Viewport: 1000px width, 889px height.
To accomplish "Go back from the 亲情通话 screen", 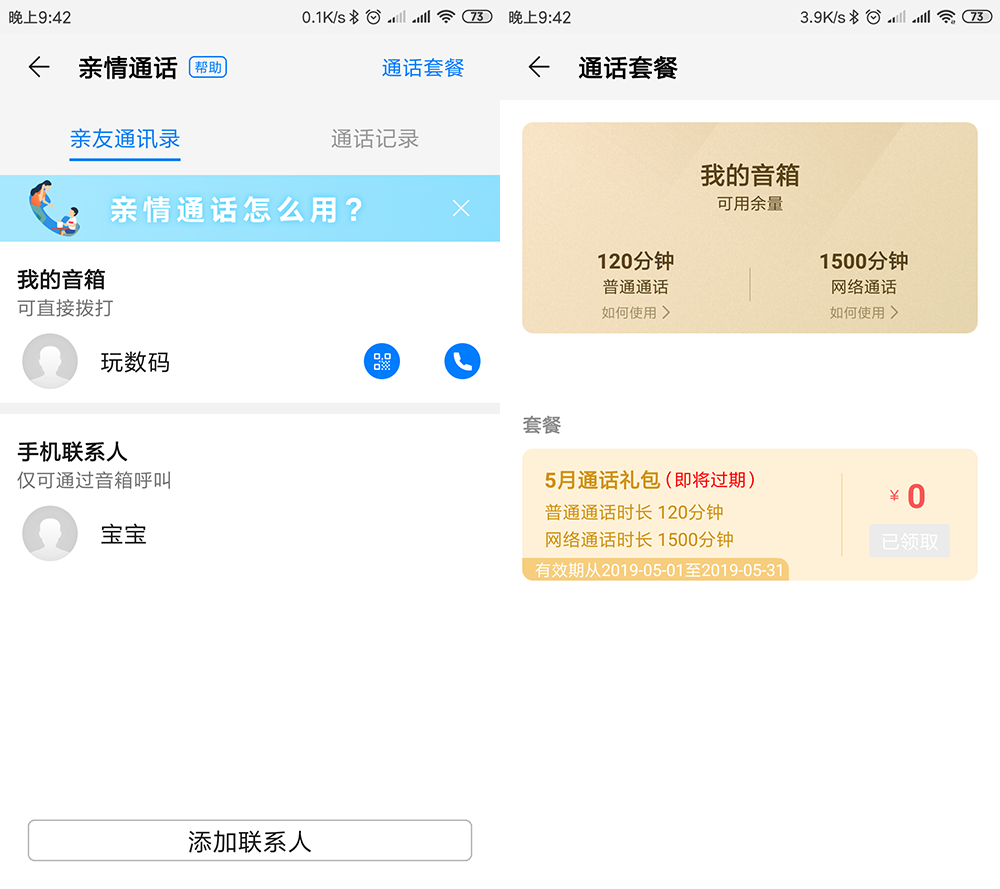I will (x=39, y=67).
